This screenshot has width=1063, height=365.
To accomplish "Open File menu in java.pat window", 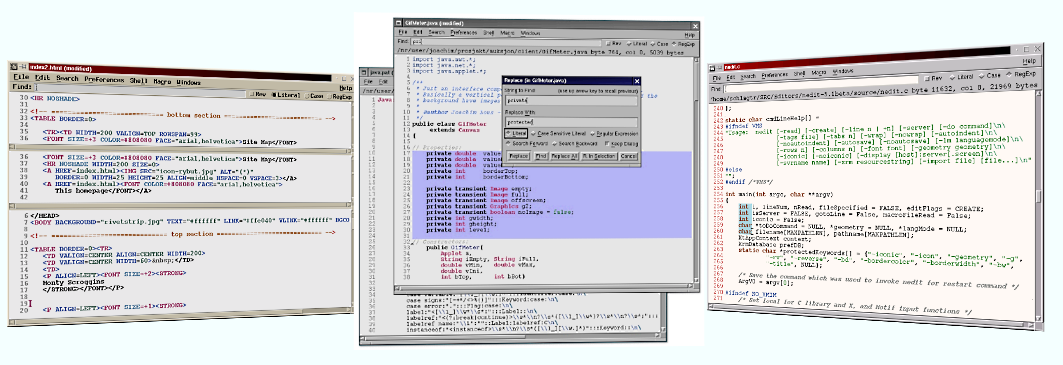I will pos(368,81).
